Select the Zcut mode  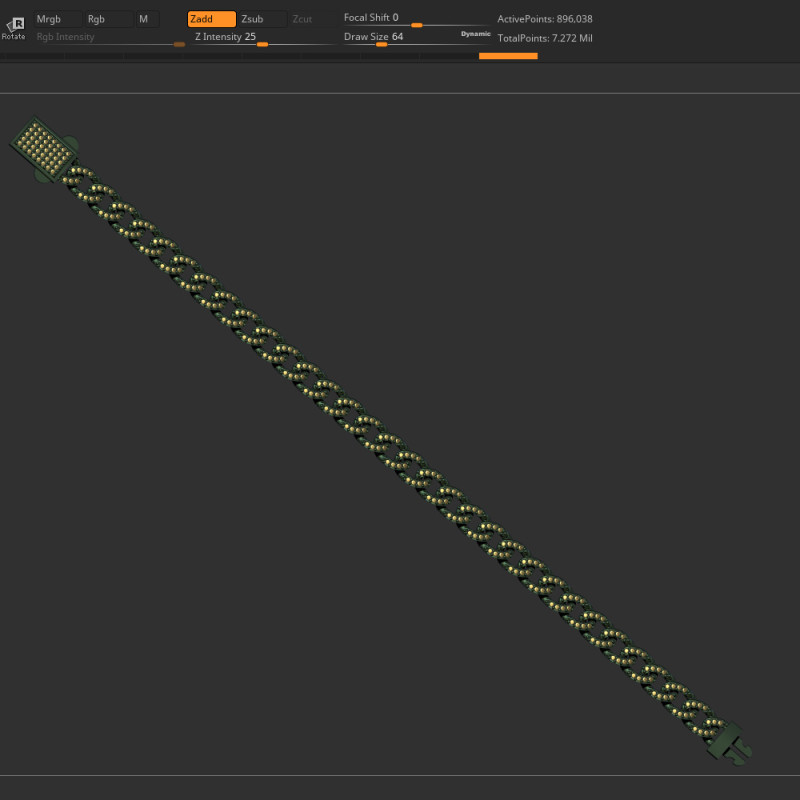[x=302, y=18]
